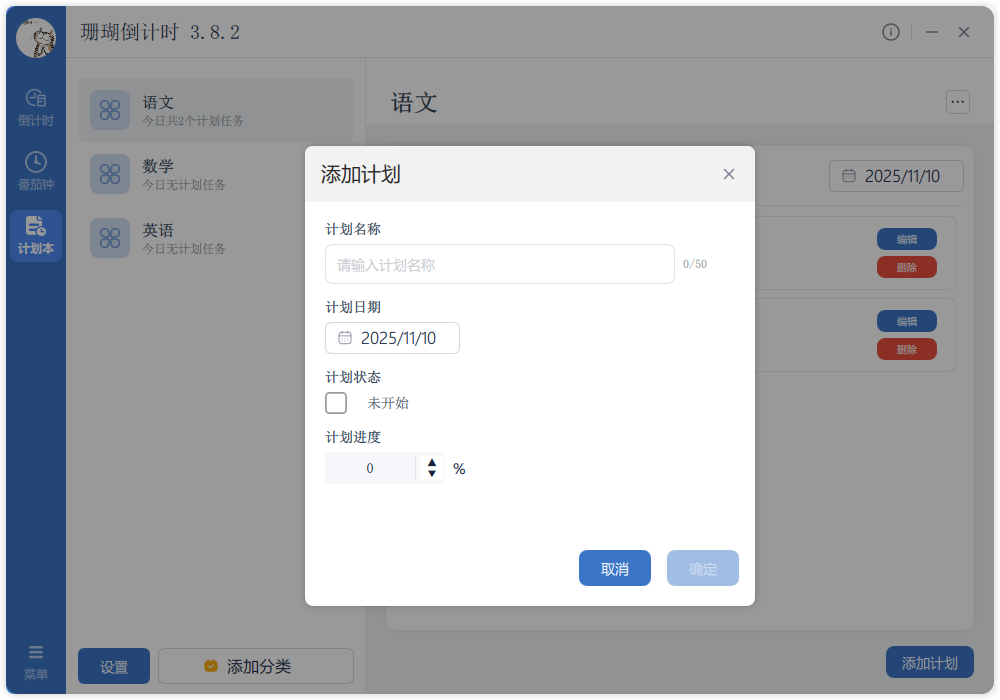Open the 2025/11/10 date picker in the dialog
Image resolution: width=1000 pixels, height=700 pixels.
click(392, 338)
